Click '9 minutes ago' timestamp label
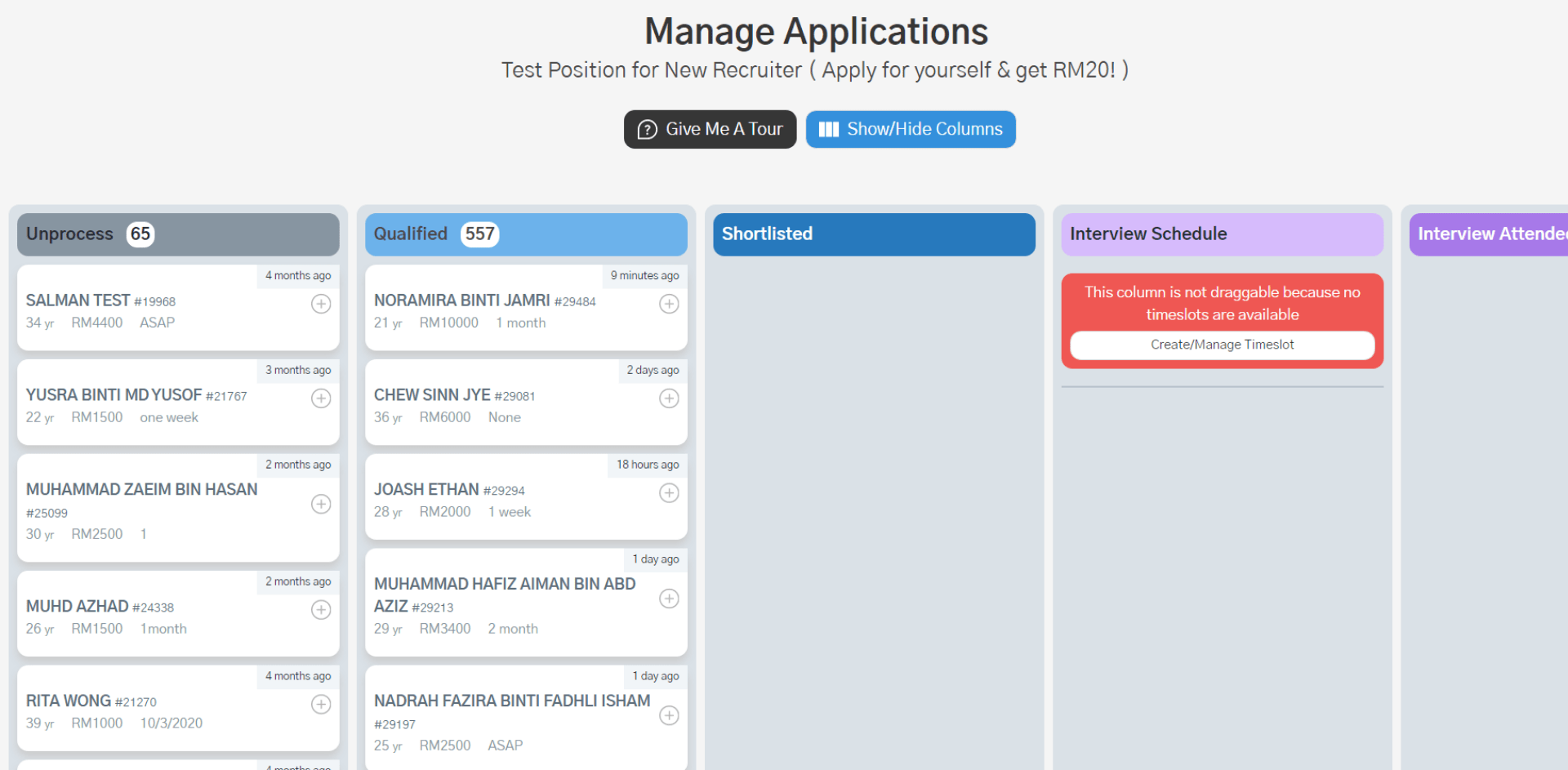The width and height of the screenshot is (1568, 770). [x=644, y=276]
